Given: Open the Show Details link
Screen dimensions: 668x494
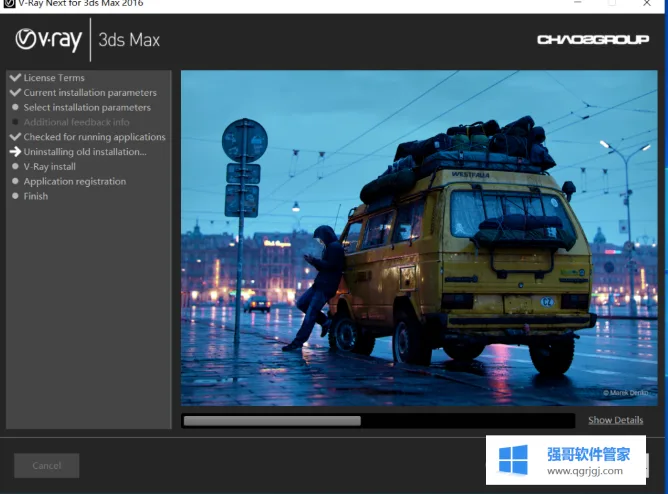Looking at the screenshot, I should [x=616, y=420].
